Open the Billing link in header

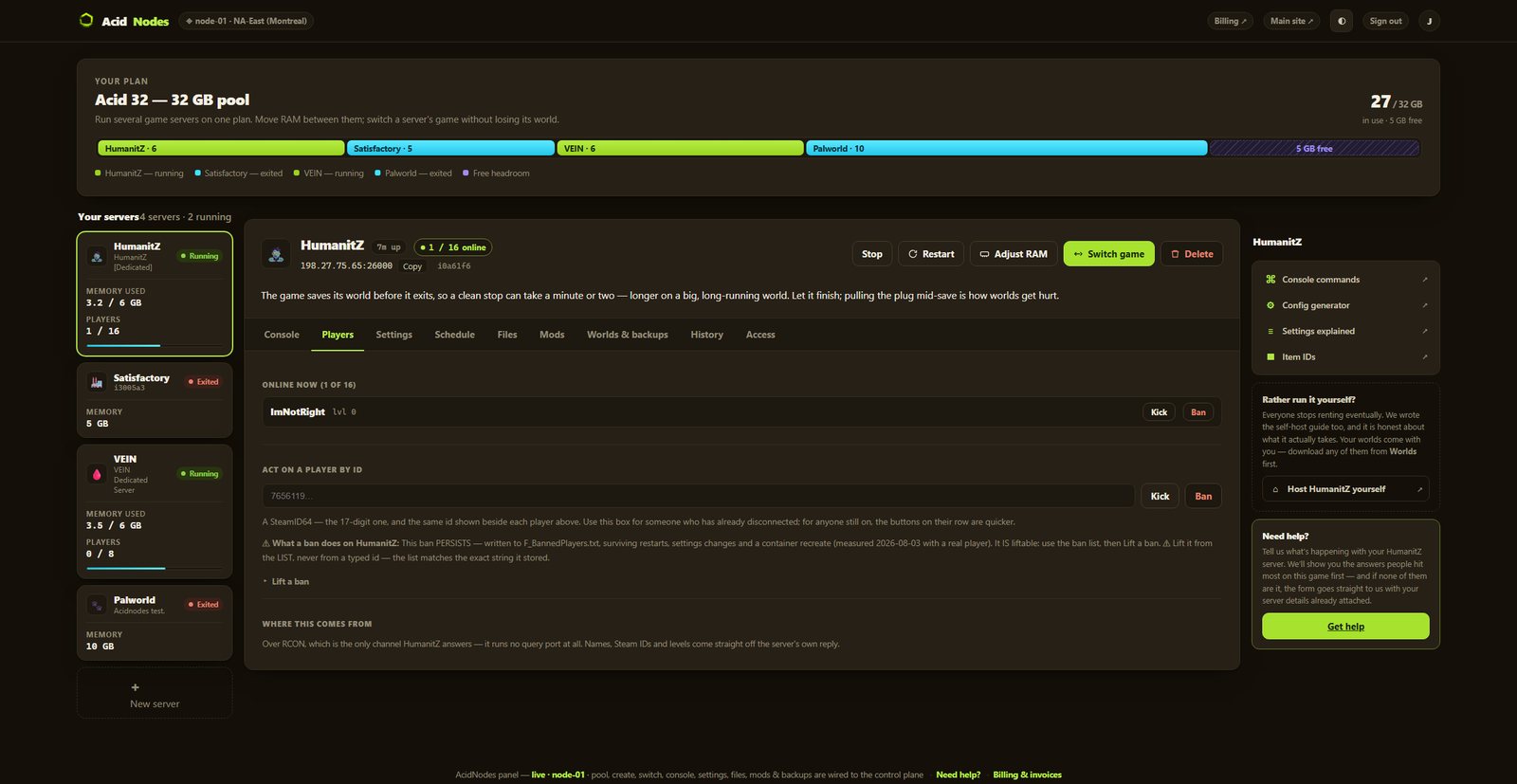pos(1231,21)
